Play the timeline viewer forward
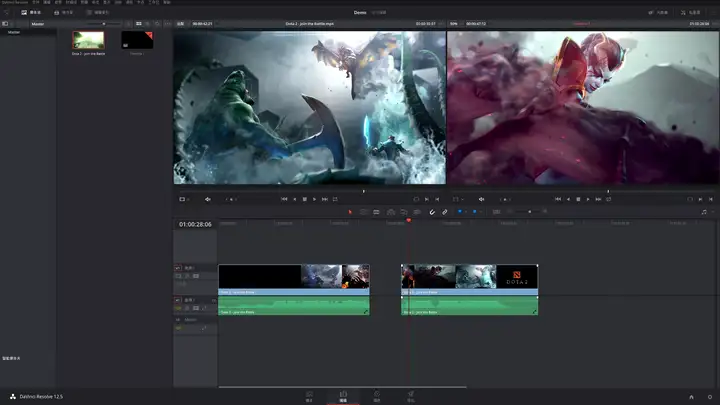 588,199
